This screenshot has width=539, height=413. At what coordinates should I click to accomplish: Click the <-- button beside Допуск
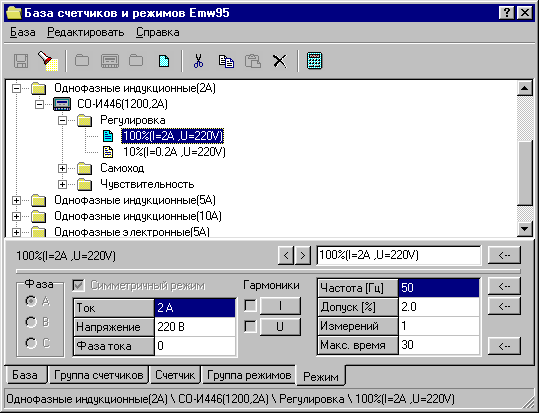pyautogui.click(x=504, y=306)
